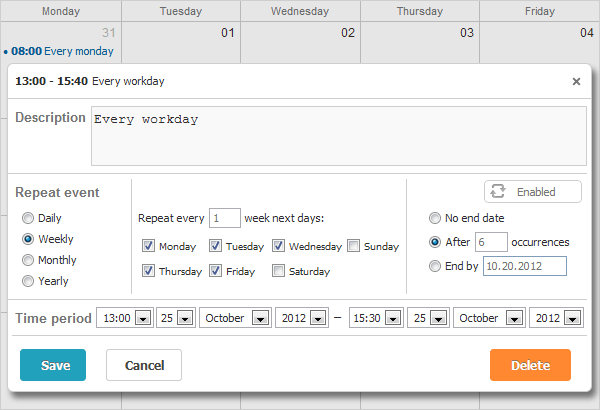
Task: Click the Repeat every week count field
Action: click(x=225, y=218)
